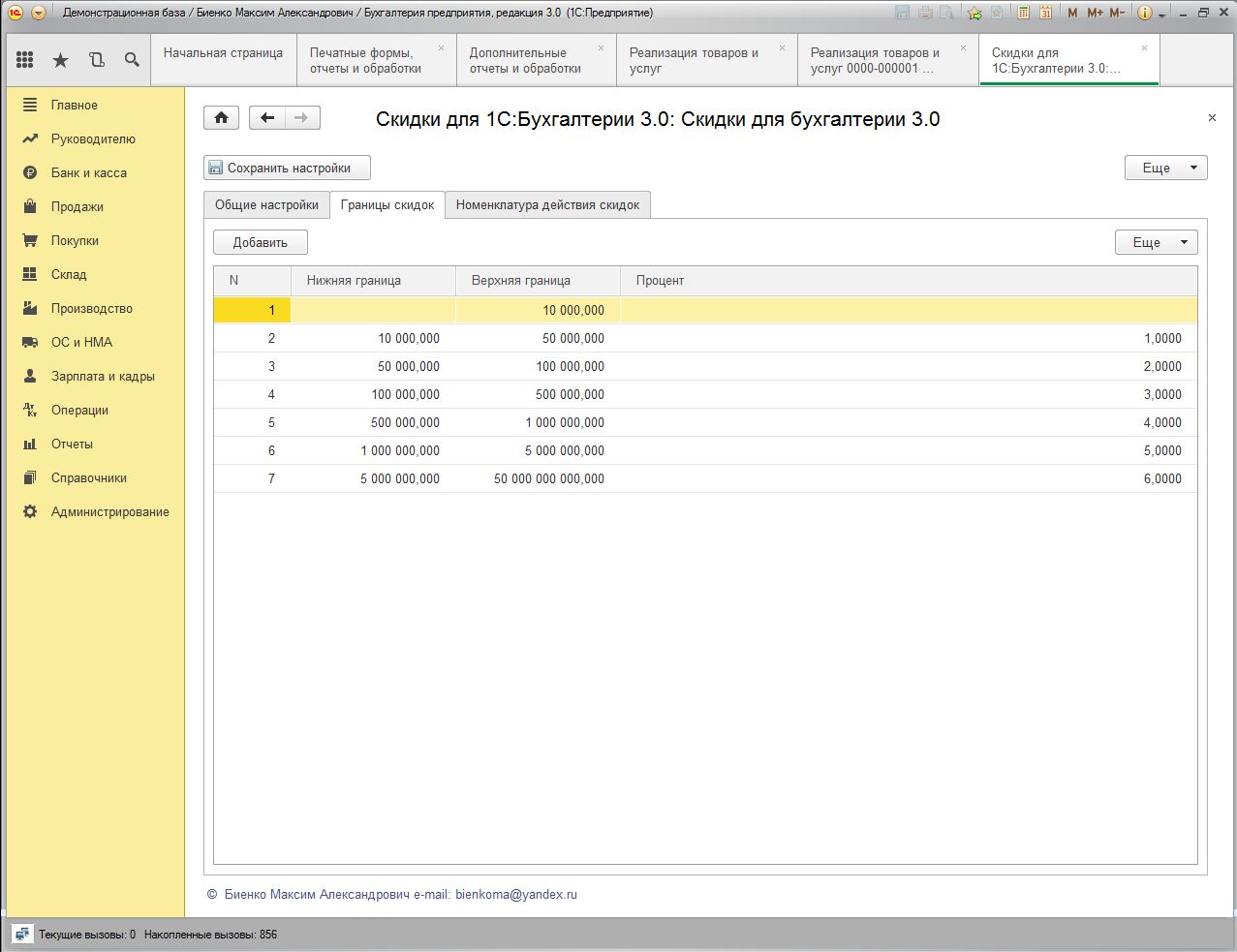Open the Руководителю section
The height and width of the screenshot is (952, 1237).
tap(95, 138)
